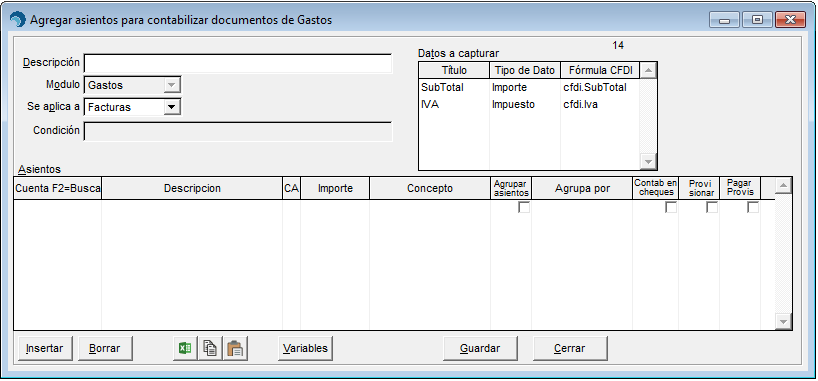Click the Importe column header in Asientos
Viewport: 818px width, 381px height.
pos(335,188)
